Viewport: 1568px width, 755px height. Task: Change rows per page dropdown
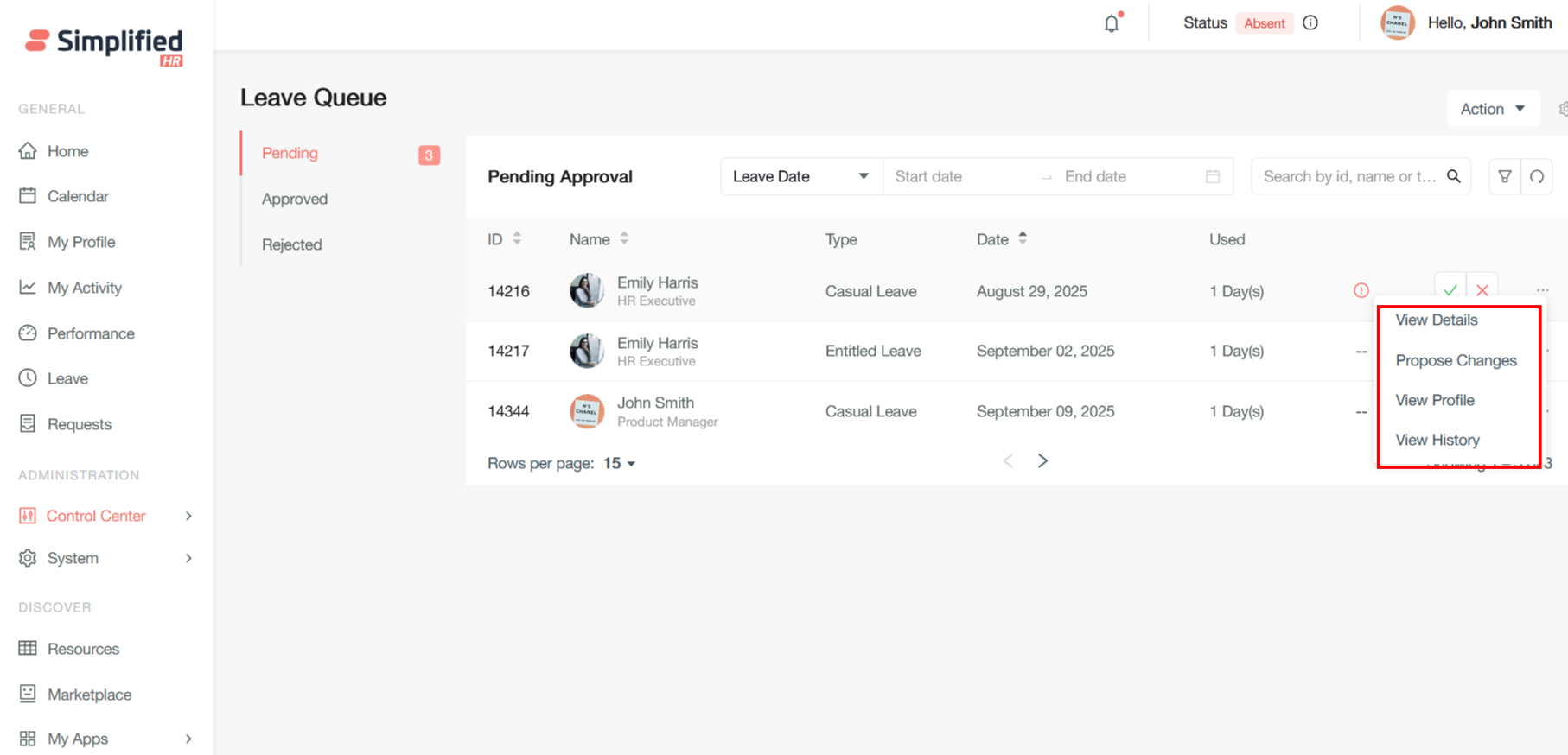(x=619, y=464)
